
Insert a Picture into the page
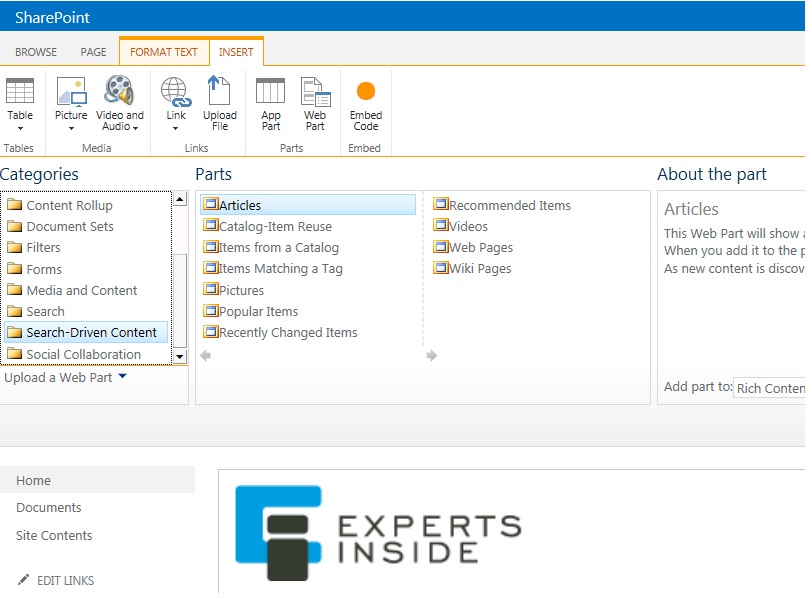point(70,100)
